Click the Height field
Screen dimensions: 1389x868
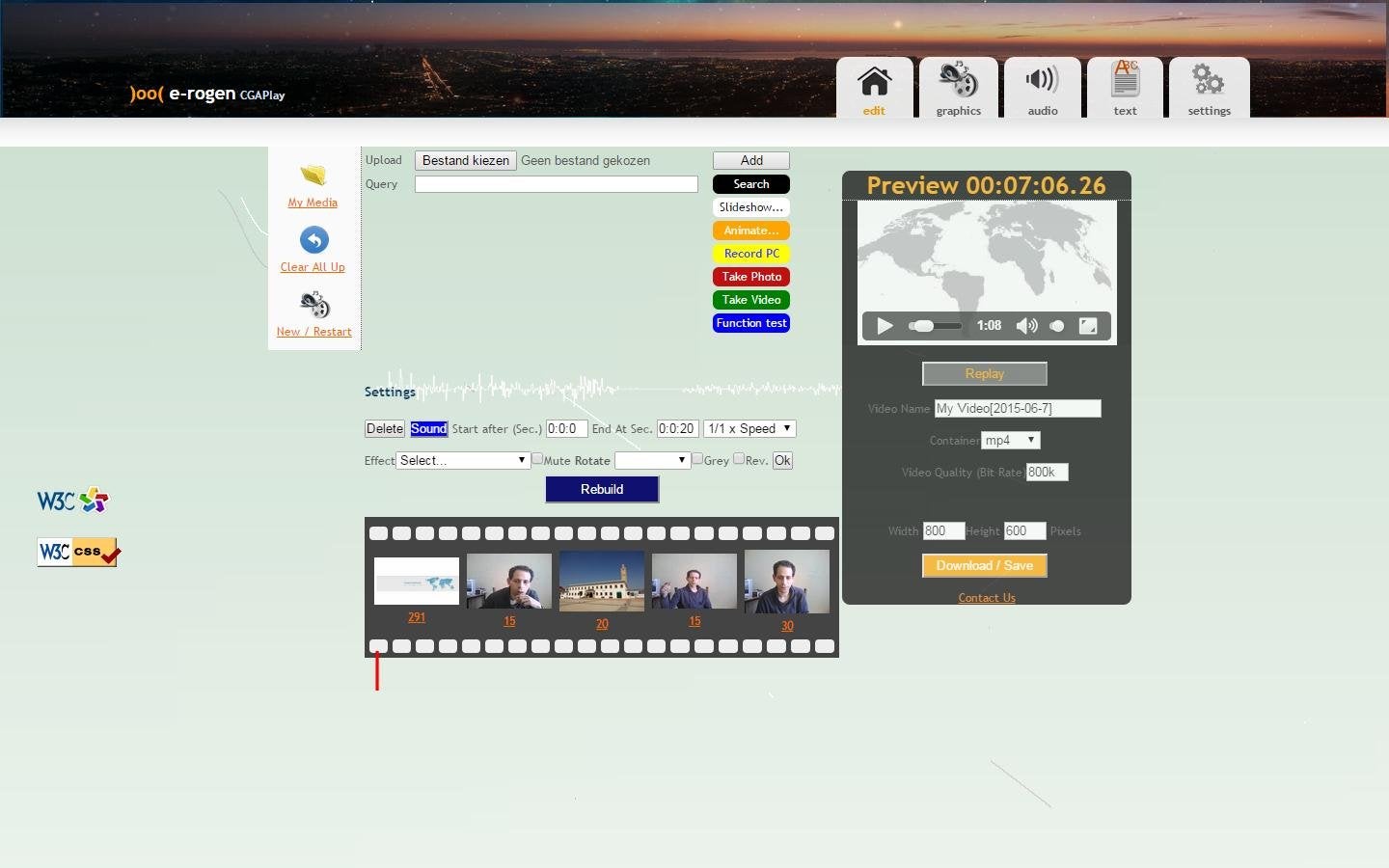tap(1025, 530)
